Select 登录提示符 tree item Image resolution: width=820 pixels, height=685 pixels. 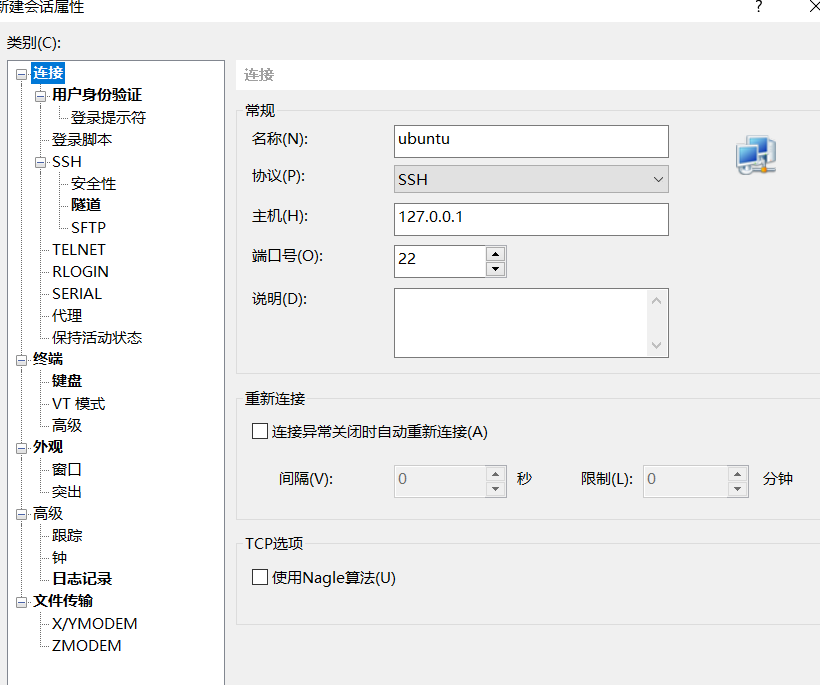point(108,117)
